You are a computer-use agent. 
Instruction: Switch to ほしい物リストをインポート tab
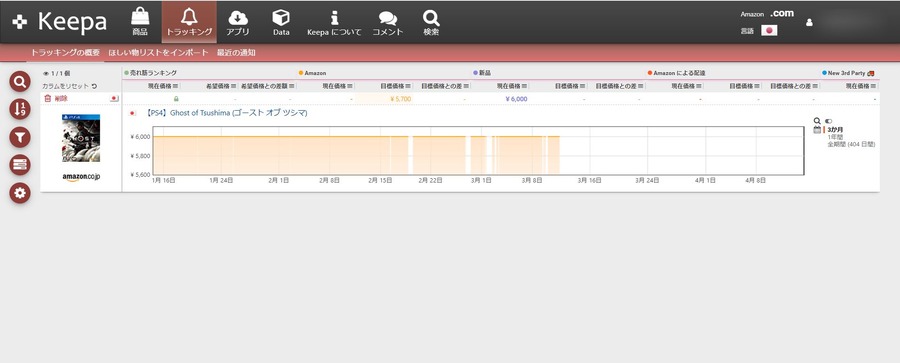tap(158, 53)
